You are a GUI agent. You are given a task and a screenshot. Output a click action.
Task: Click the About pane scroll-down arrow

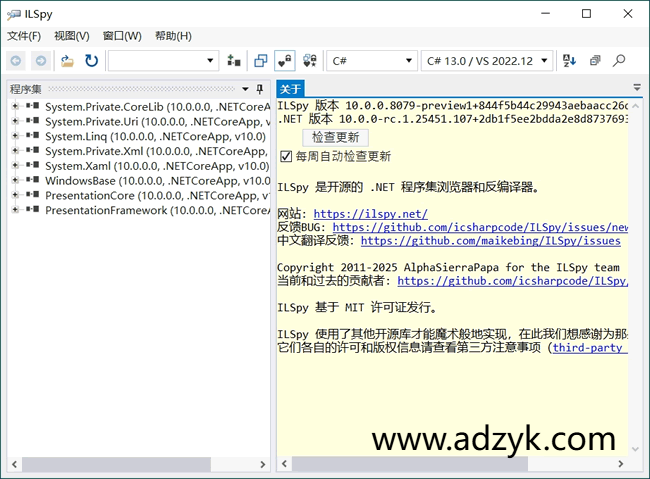point(635,449)
